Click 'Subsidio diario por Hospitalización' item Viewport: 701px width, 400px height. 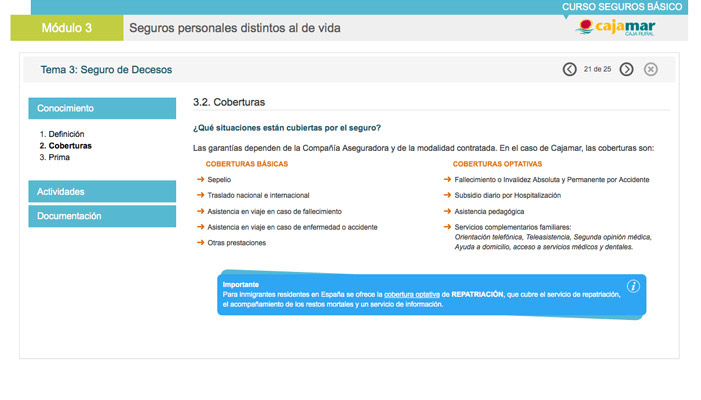[507, 195]
